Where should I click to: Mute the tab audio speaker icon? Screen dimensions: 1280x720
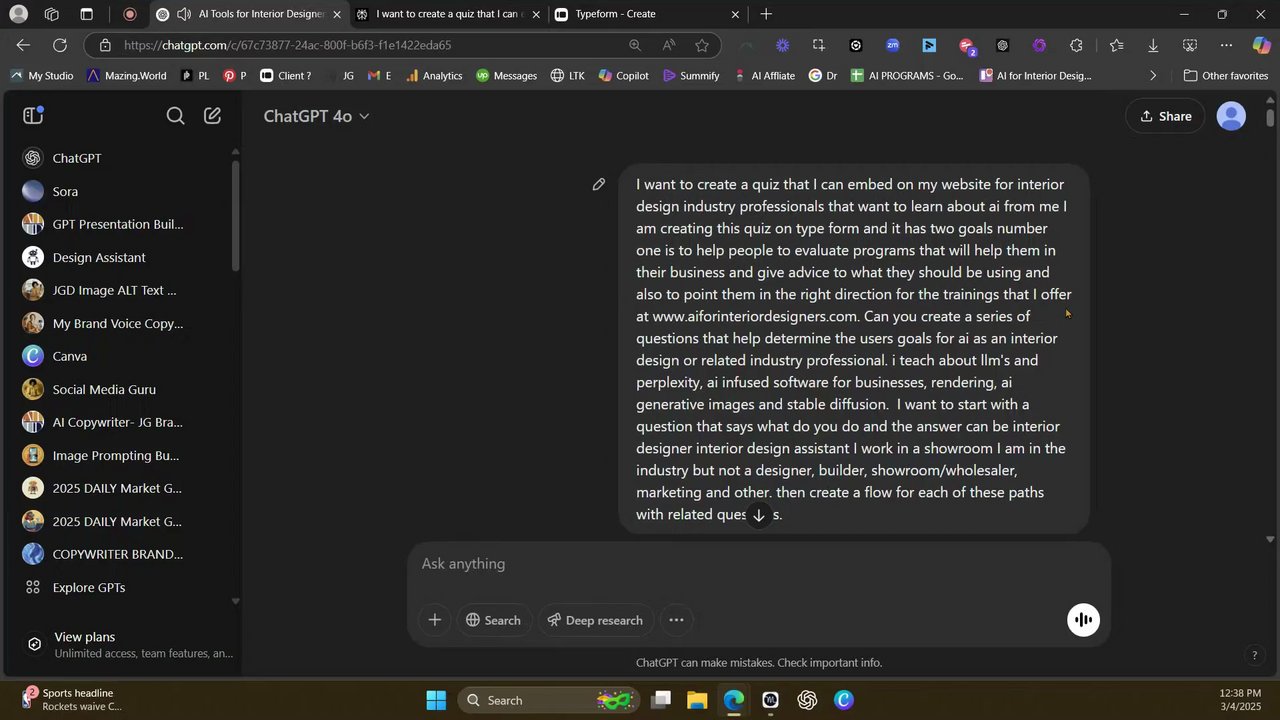click(184, 14)
